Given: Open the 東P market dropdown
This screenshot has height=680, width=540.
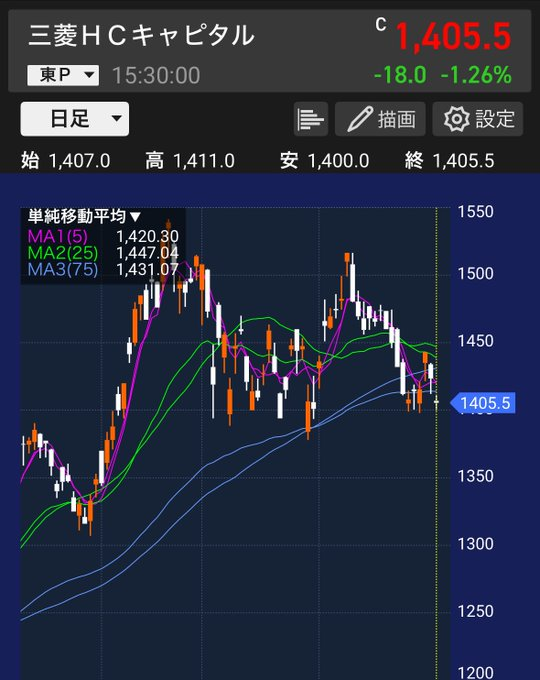Looking at the screenshot, I should click(x=63, y=75).
